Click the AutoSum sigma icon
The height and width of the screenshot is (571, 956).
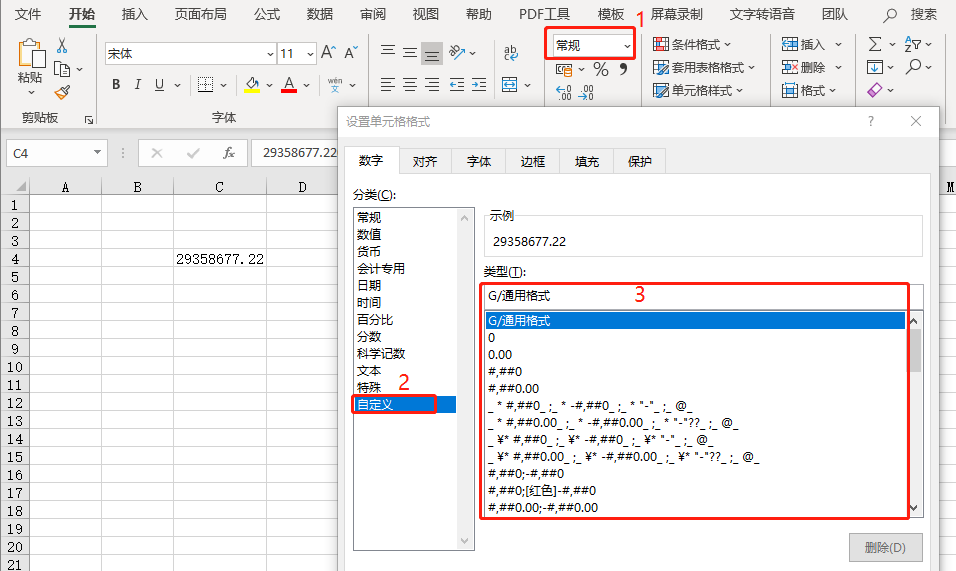pos(874,44)
